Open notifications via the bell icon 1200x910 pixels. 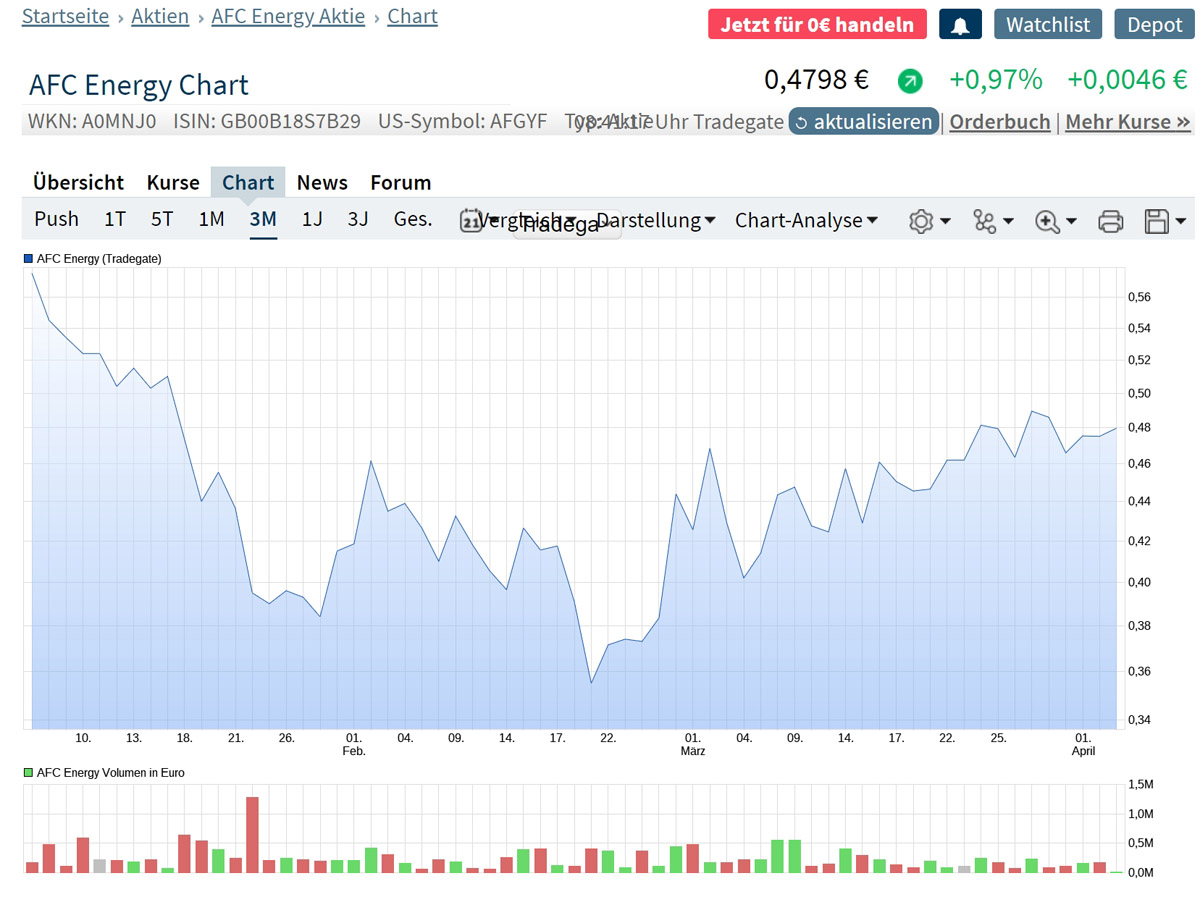(959, 23)
